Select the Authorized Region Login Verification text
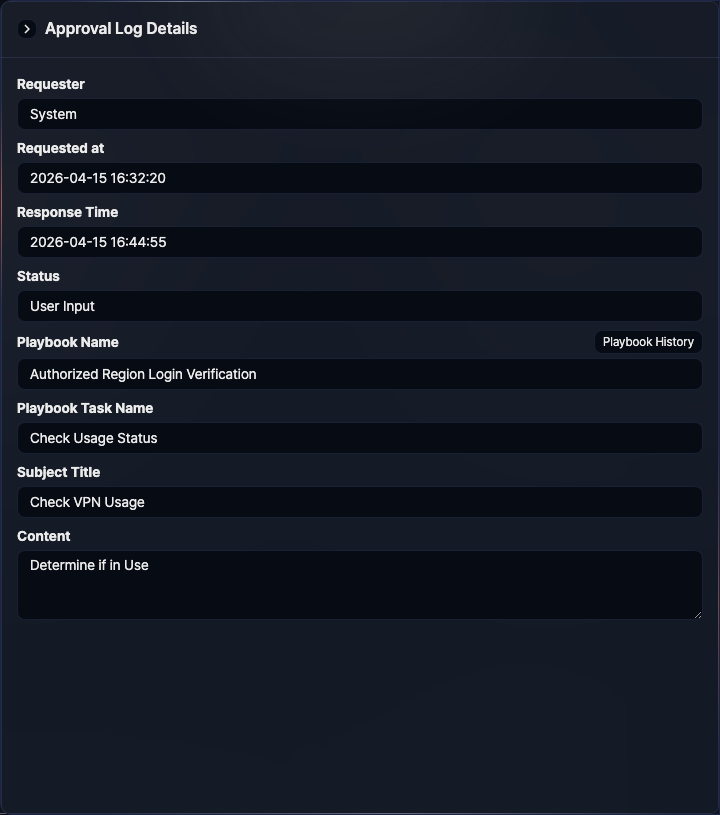The image size is (720, 815). click(x=144, y=374)
